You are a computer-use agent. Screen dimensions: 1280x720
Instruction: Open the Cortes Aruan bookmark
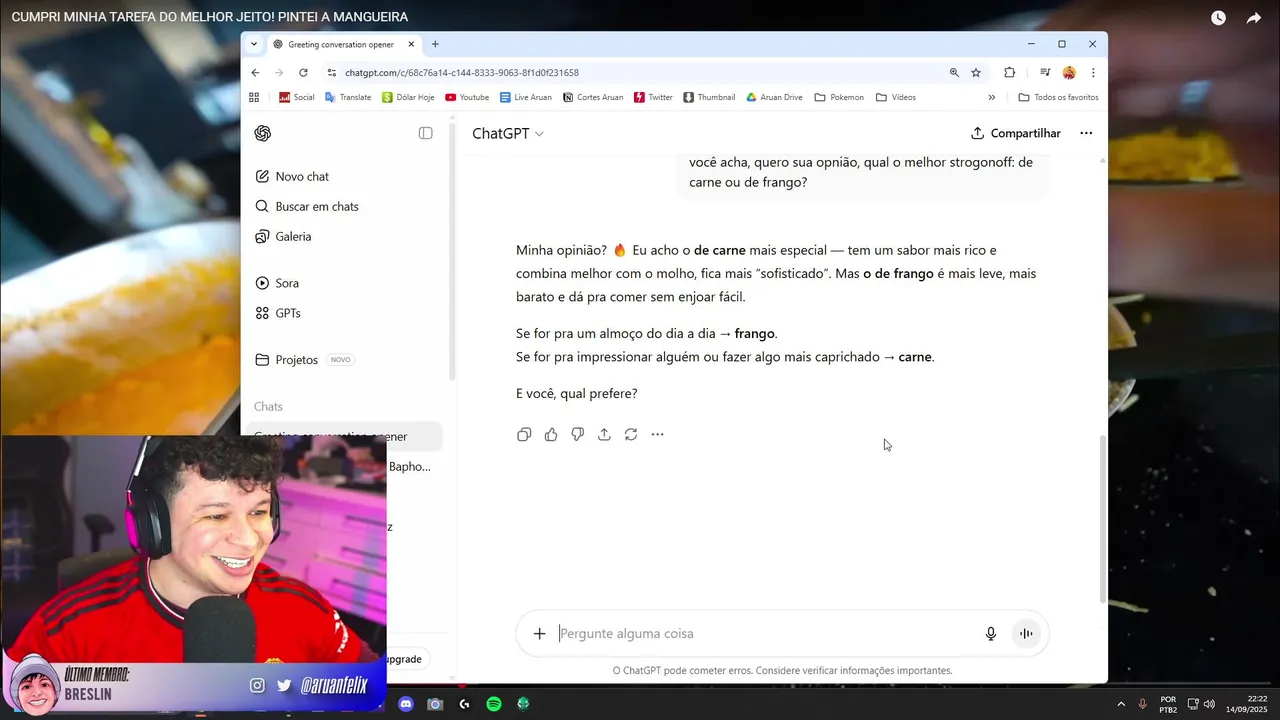point(592,97)
